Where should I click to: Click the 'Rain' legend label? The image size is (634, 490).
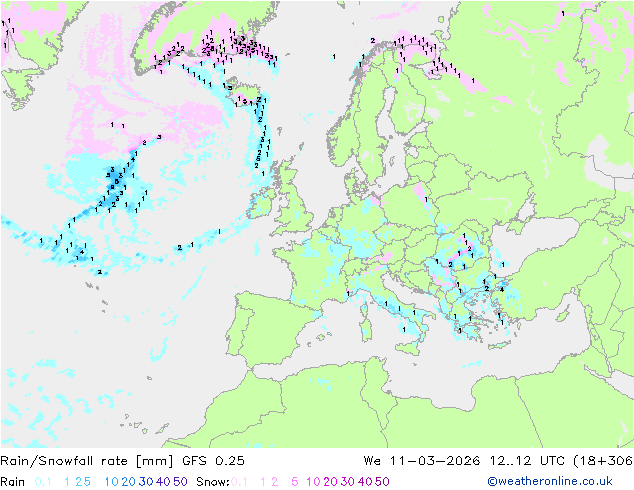click(x=13, y=482)
